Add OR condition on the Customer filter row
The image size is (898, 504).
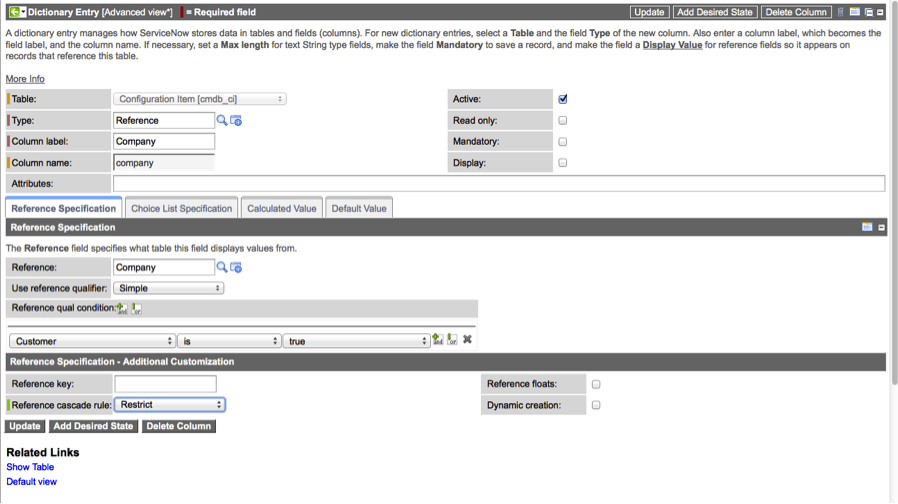click(452, 340)
